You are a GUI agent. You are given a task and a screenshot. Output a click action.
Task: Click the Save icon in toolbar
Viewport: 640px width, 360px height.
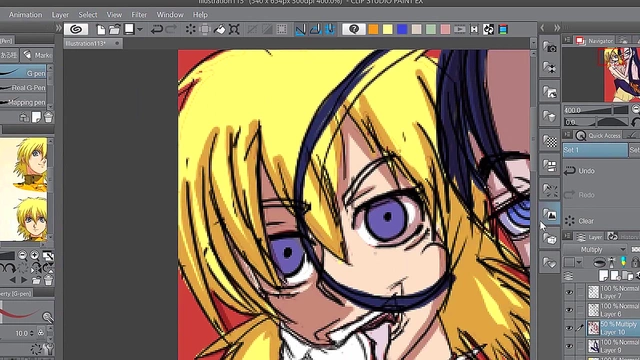tap(129, 29)
